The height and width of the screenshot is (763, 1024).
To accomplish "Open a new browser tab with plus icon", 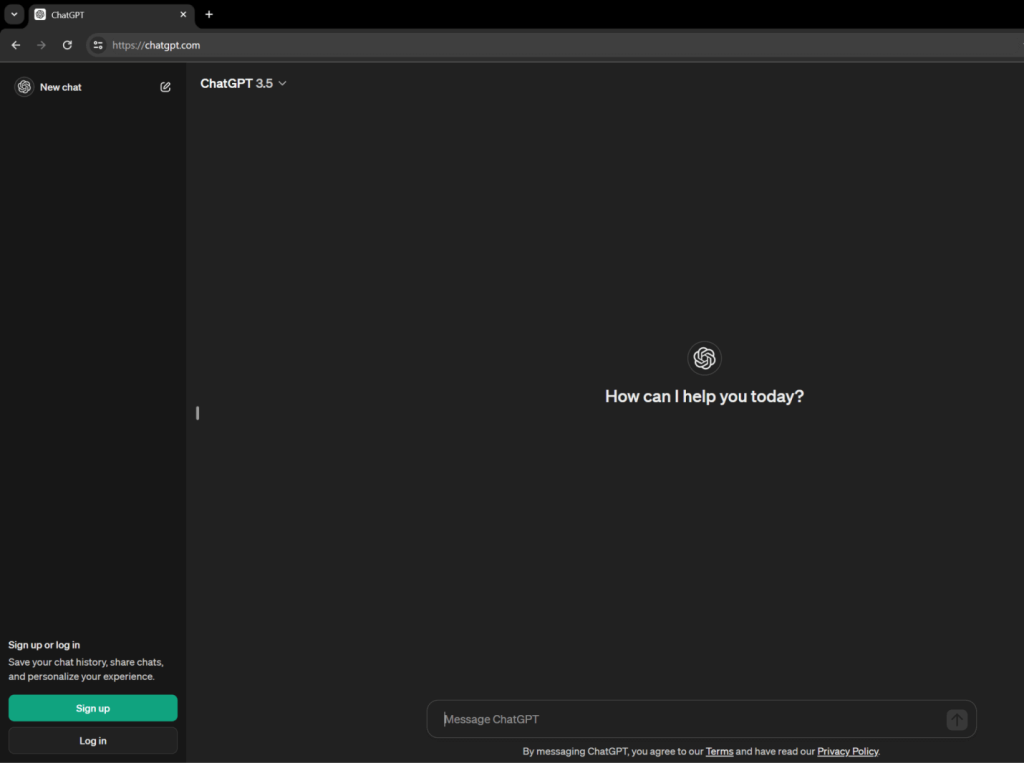I will tap(209, 14).
